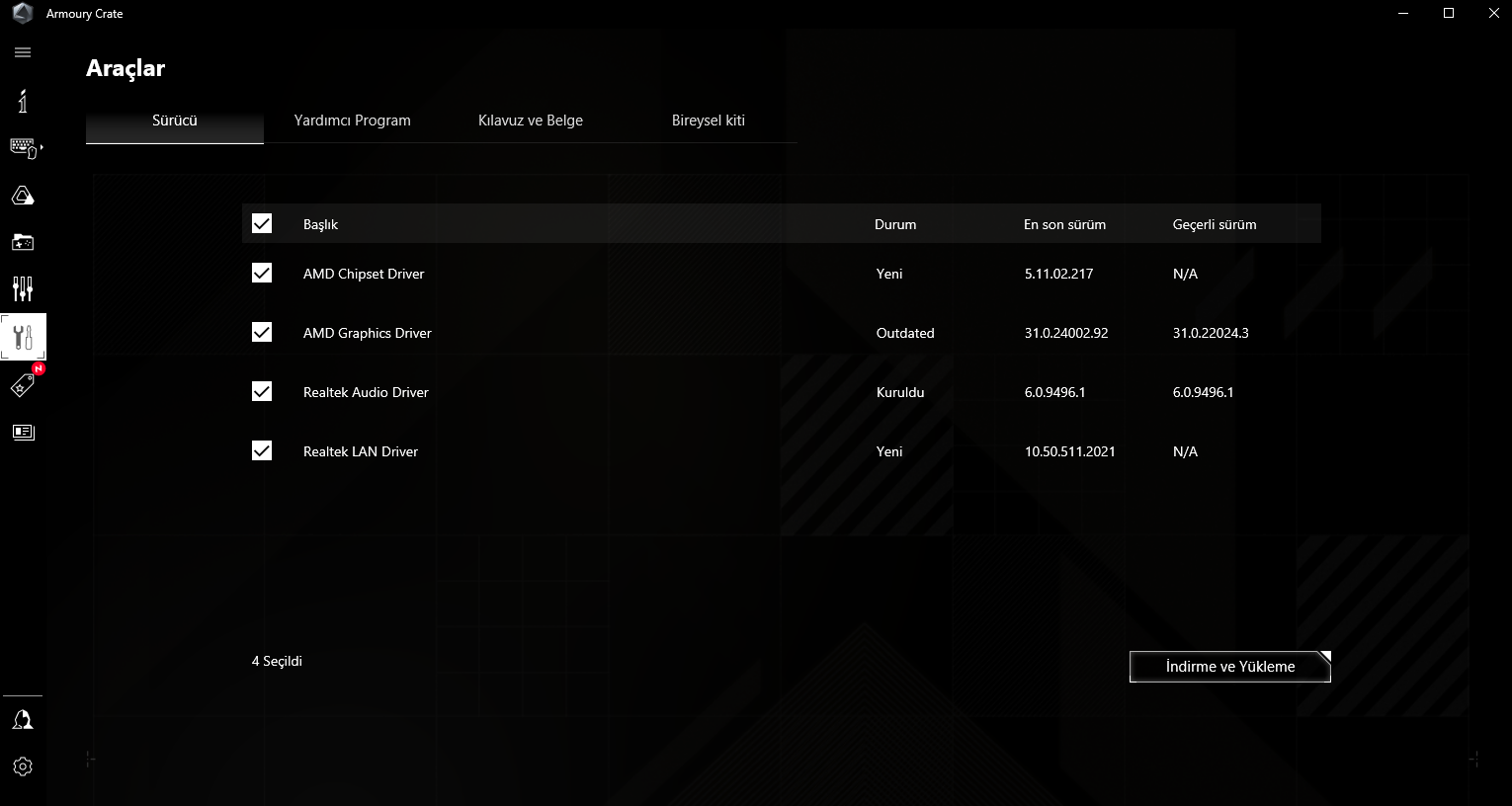
Task: Open the User Center profile icon
Action: coord(23,720)
